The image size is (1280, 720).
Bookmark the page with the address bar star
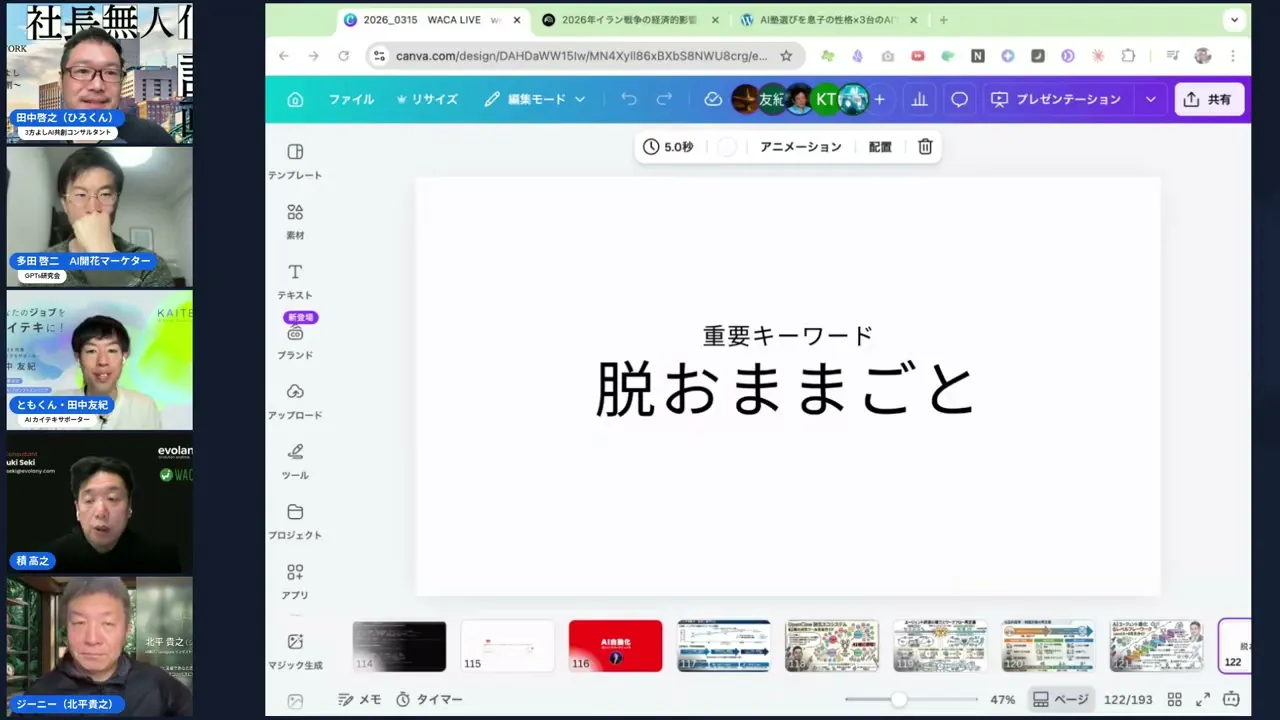tap(787, 56)
